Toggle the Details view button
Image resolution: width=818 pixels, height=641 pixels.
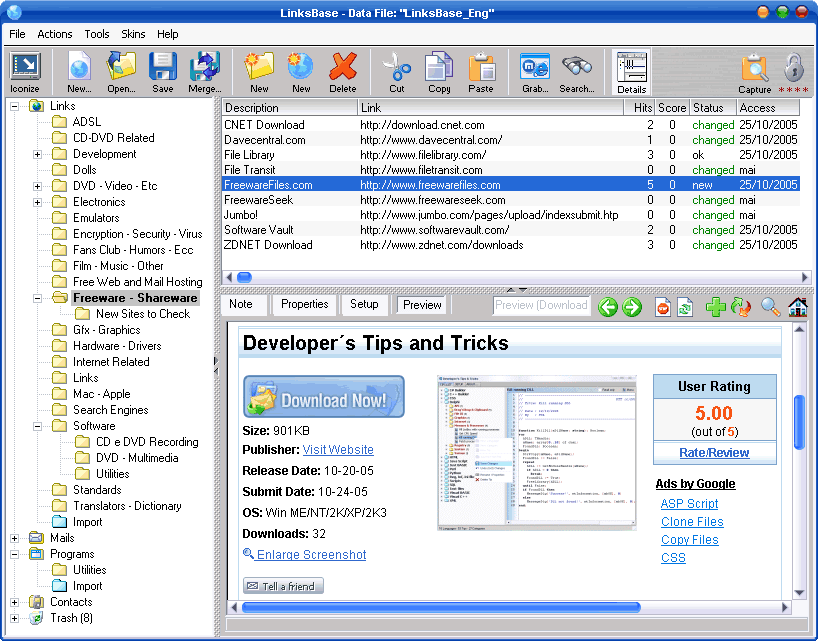coord(631,68)
